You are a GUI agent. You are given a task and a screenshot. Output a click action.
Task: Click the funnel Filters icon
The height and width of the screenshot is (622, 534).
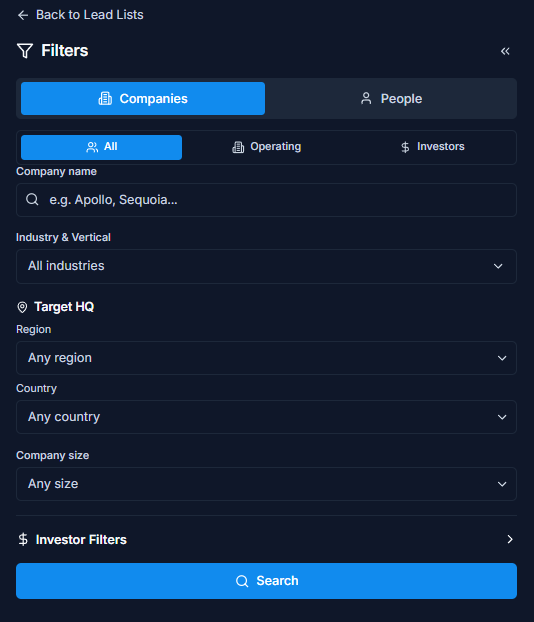25,51
